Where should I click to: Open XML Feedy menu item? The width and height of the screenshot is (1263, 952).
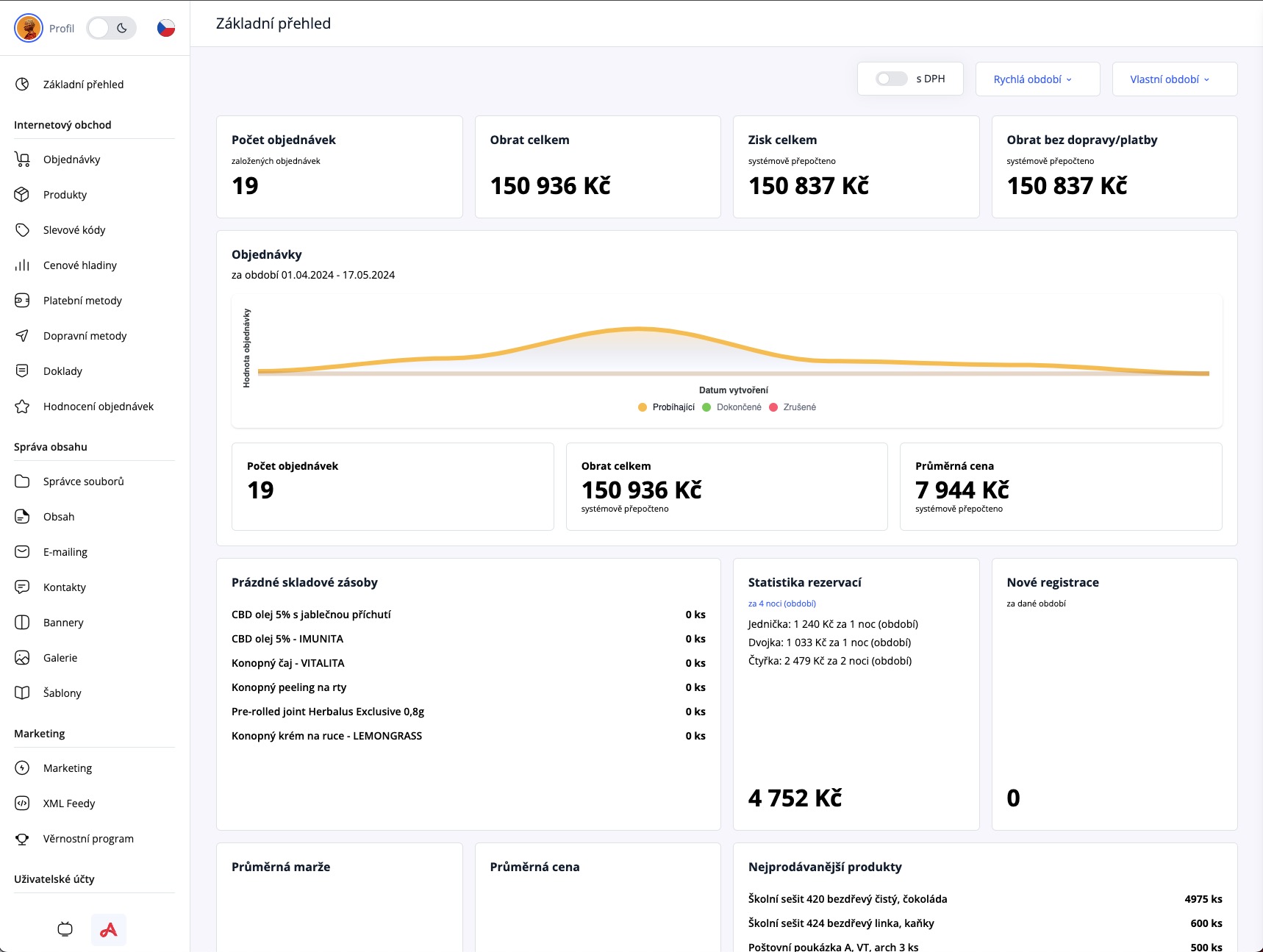tap(69, 804)
